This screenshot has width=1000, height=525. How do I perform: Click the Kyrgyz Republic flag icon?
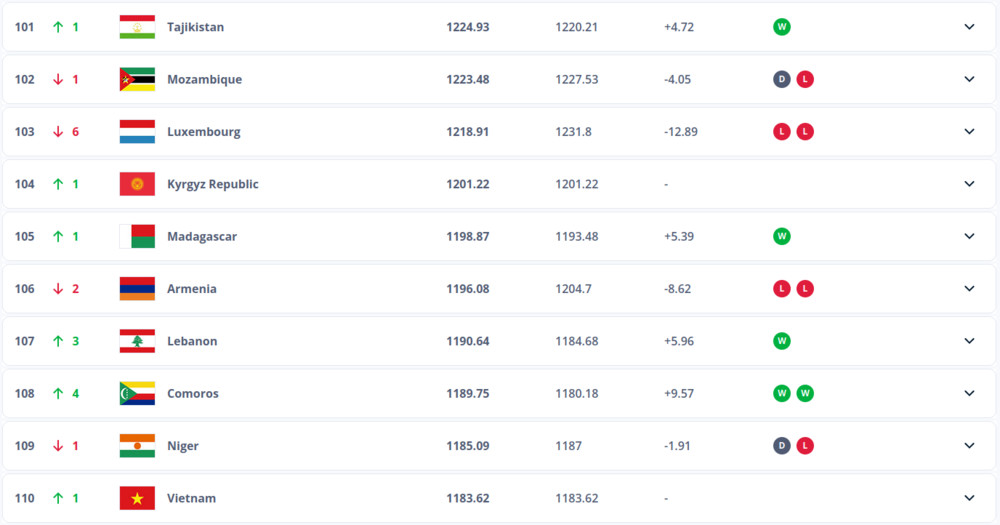click(x=137, y=184)
